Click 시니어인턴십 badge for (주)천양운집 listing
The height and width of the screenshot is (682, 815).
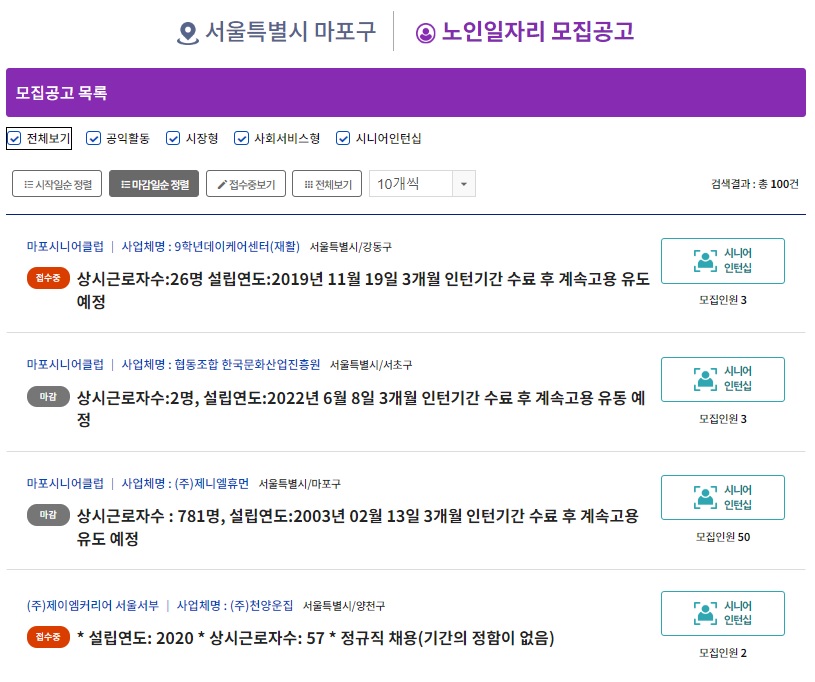[722, 613]
